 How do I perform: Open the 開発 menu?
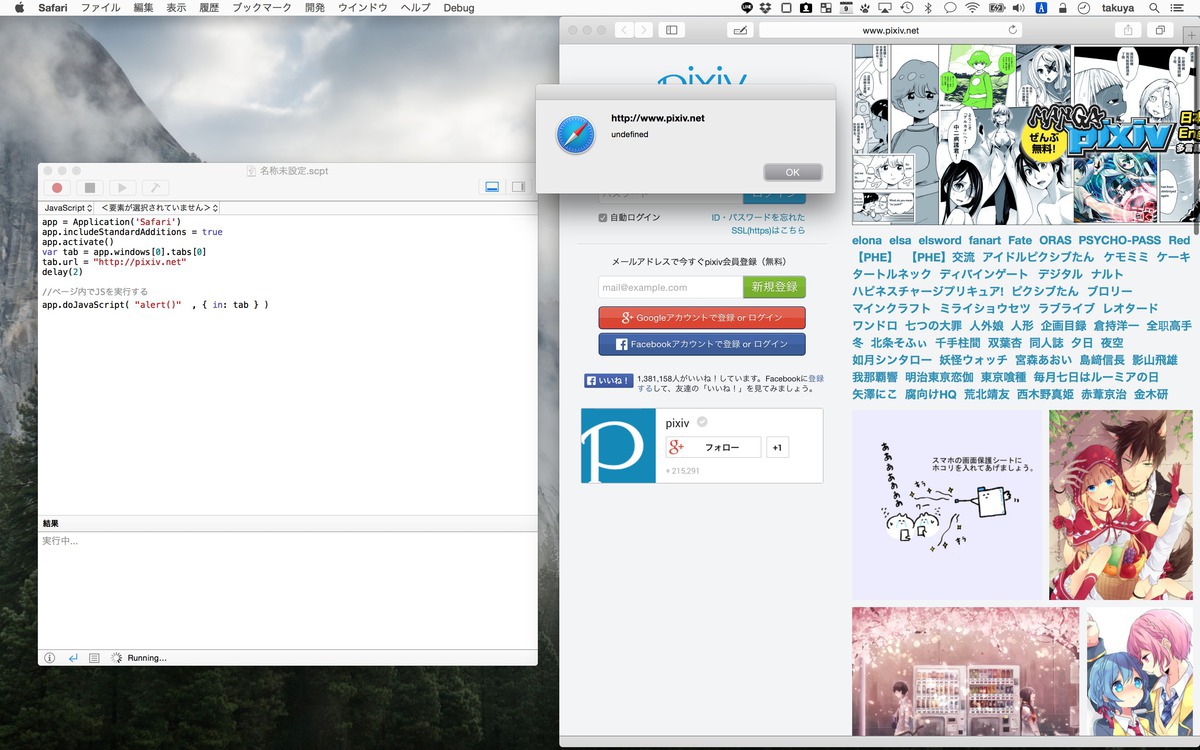[x=315, y=8]
